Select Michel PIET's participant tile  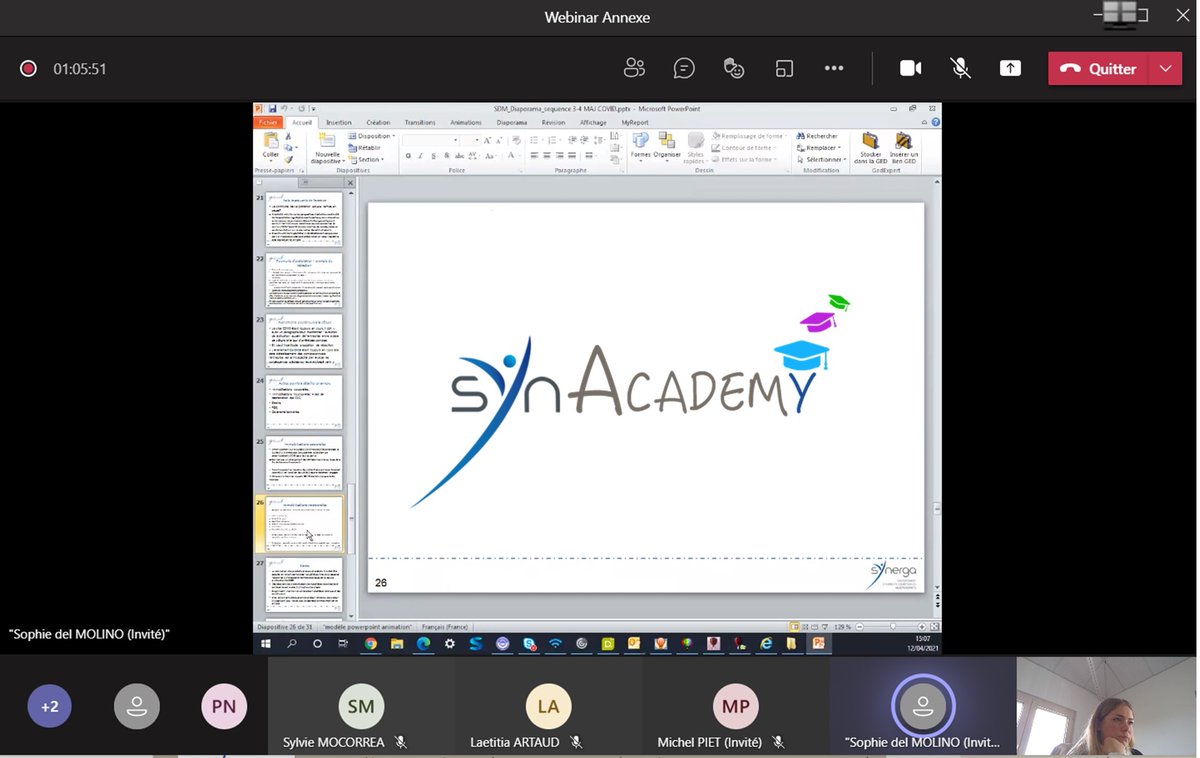735,706
